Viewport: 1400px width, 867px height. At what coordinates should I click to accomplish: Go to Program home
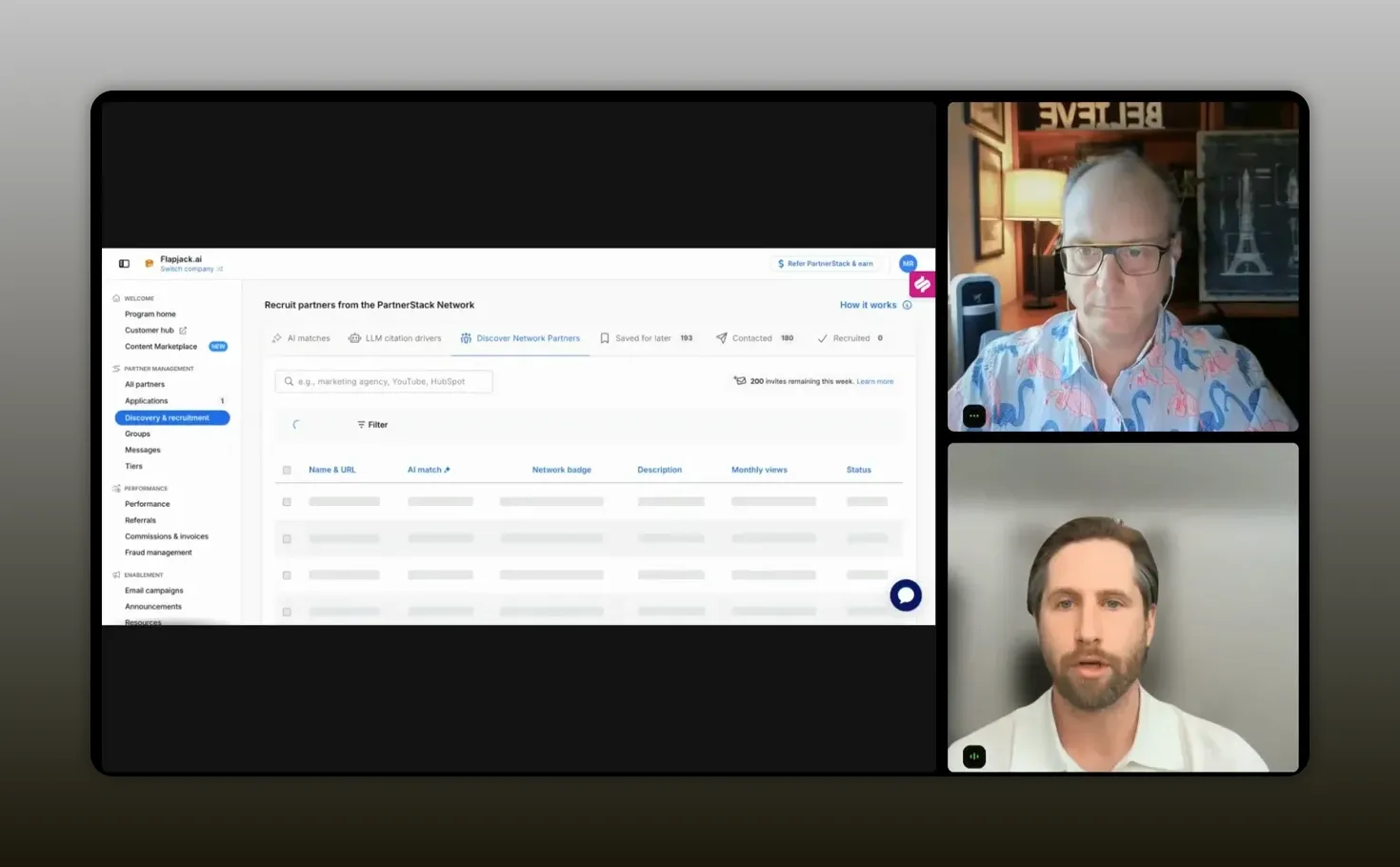pyautogui.click(x=150, y=314)
